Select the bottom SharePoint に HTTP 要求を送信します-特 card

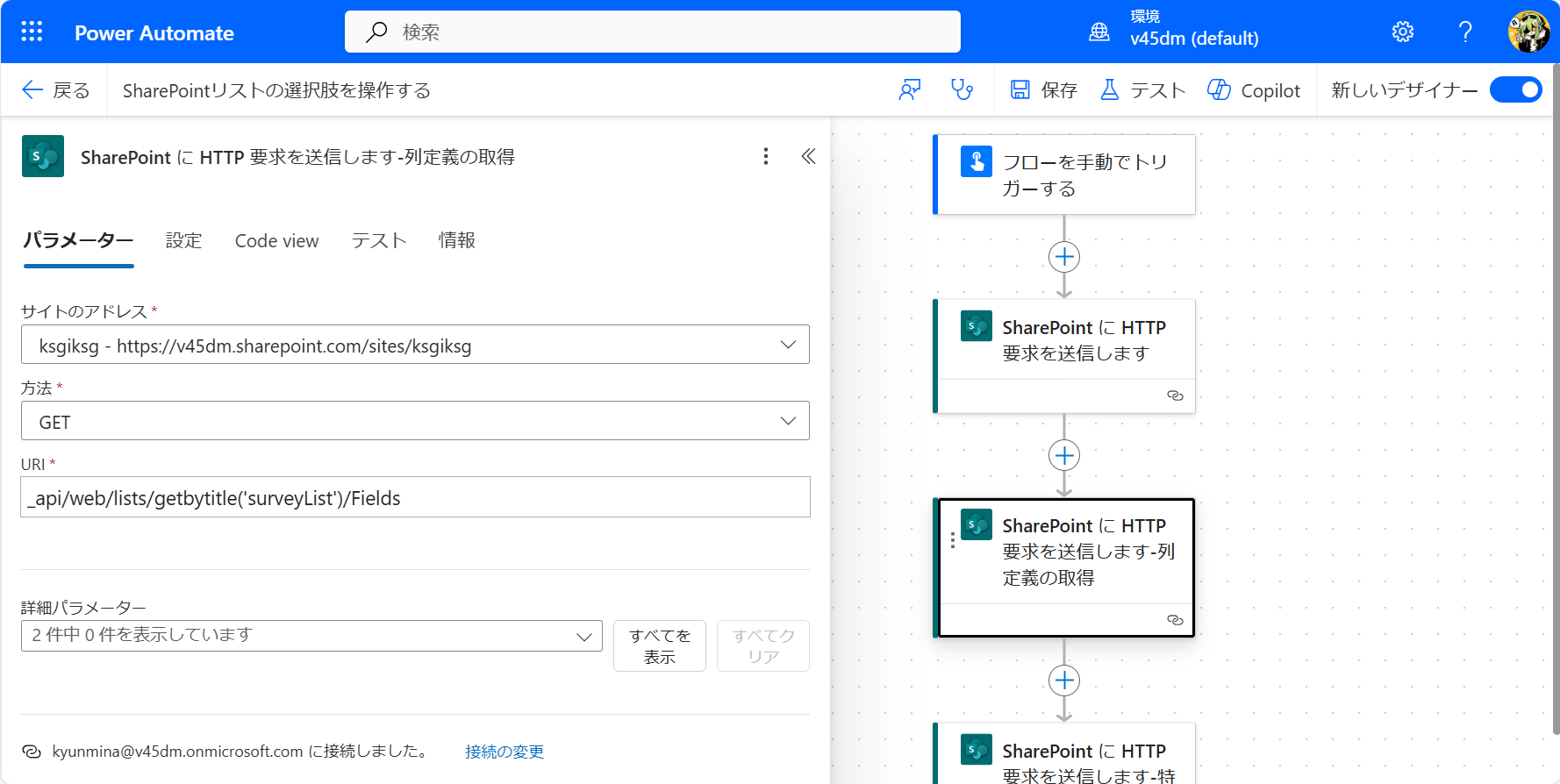(x=1064, y=753)
